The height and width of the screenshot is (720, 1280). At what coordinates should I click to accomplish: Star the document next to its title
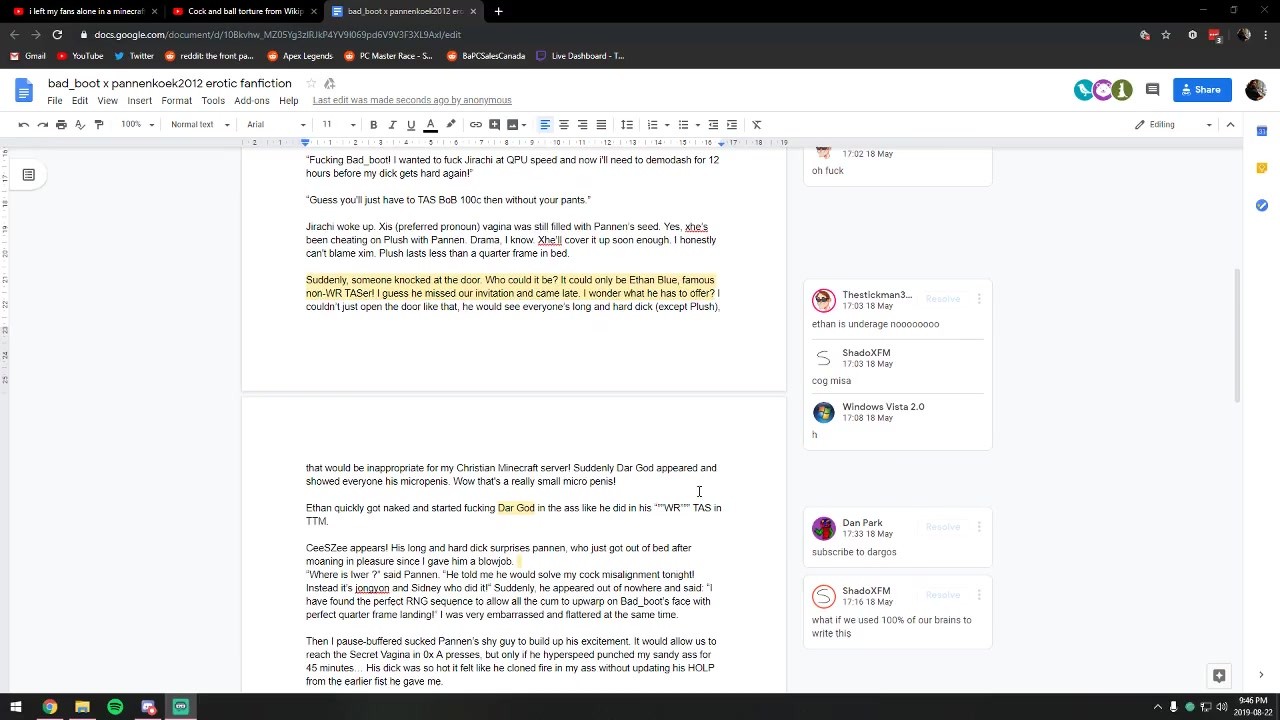point(311,83)
